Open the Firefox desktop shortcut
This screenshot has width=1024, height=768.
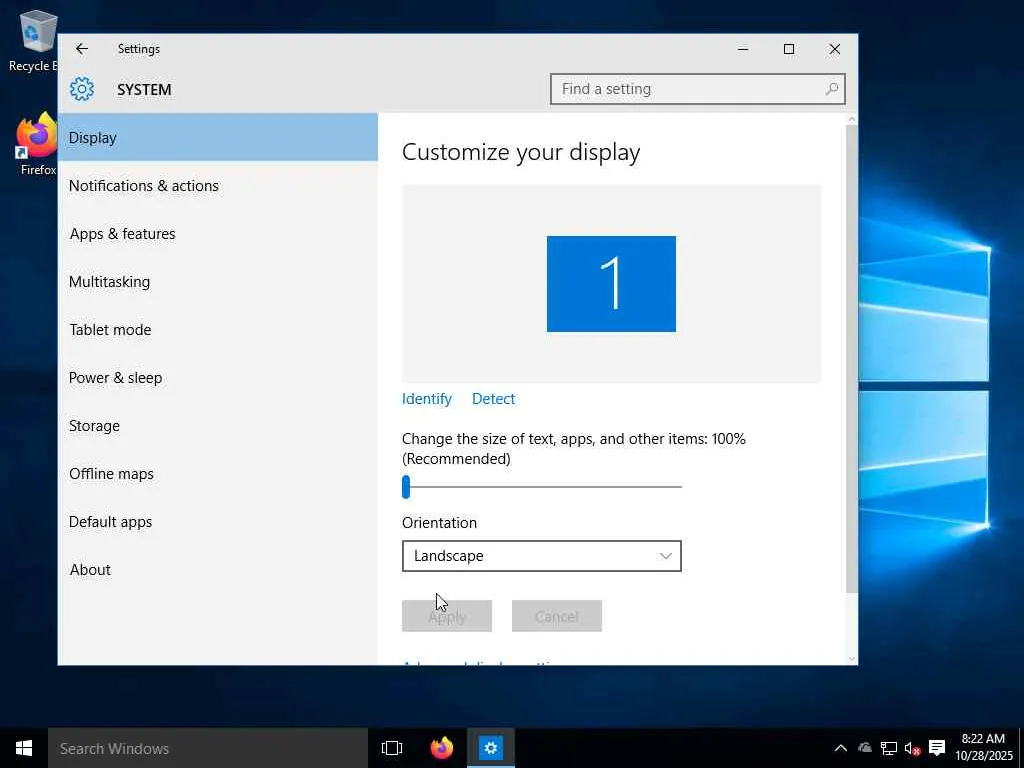37,144
